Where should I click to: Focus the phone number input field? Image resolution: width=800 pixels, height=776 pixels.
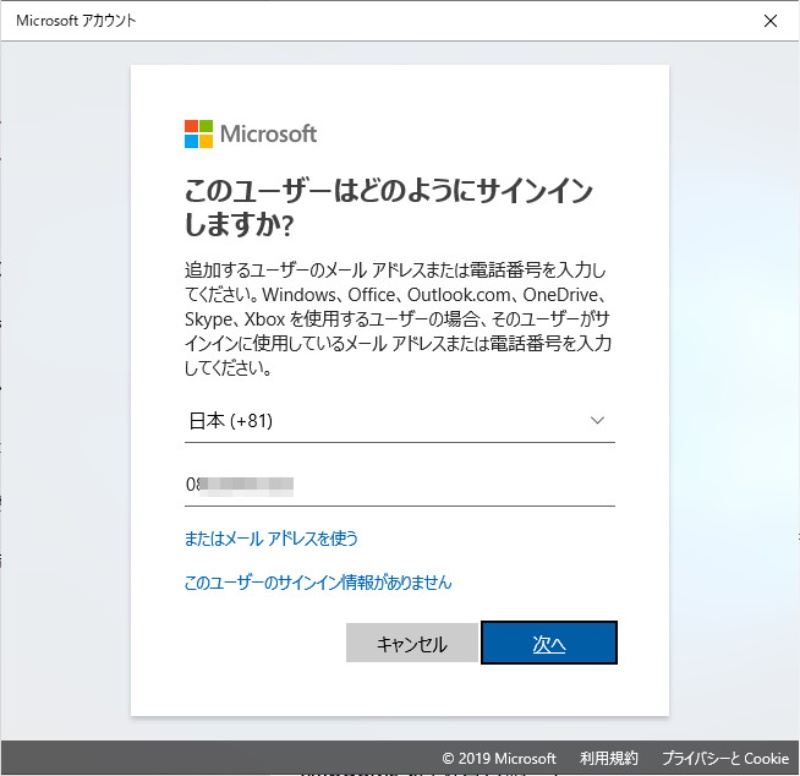450,485
